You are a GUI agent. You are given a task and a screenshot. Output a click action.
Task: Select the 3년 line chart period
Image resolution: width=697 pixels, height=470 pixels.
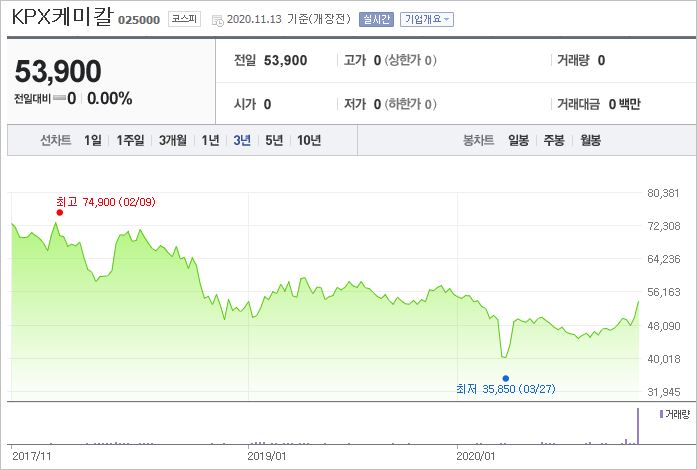[242, 141]
